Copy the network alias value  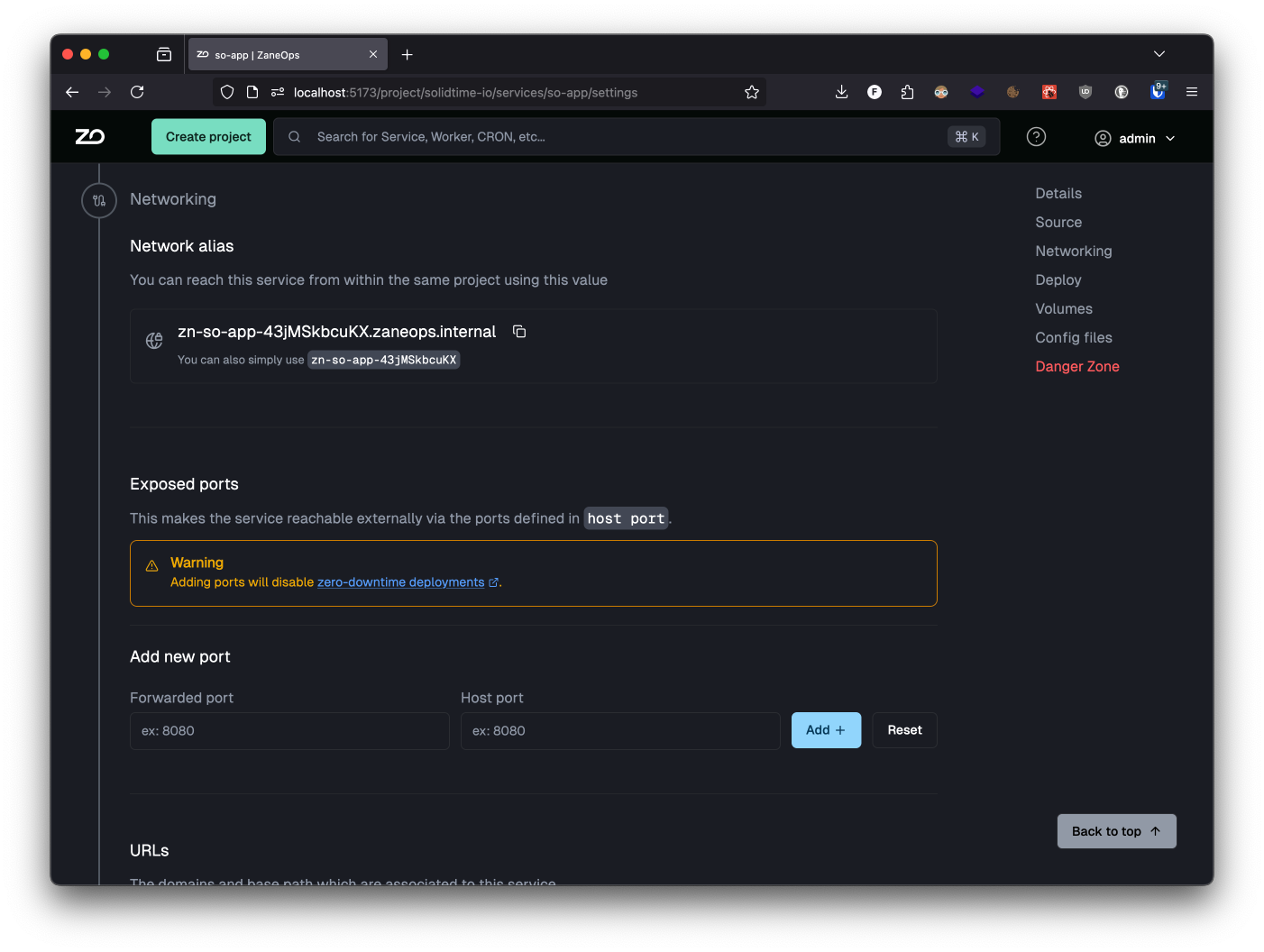(x=519, y=332)
